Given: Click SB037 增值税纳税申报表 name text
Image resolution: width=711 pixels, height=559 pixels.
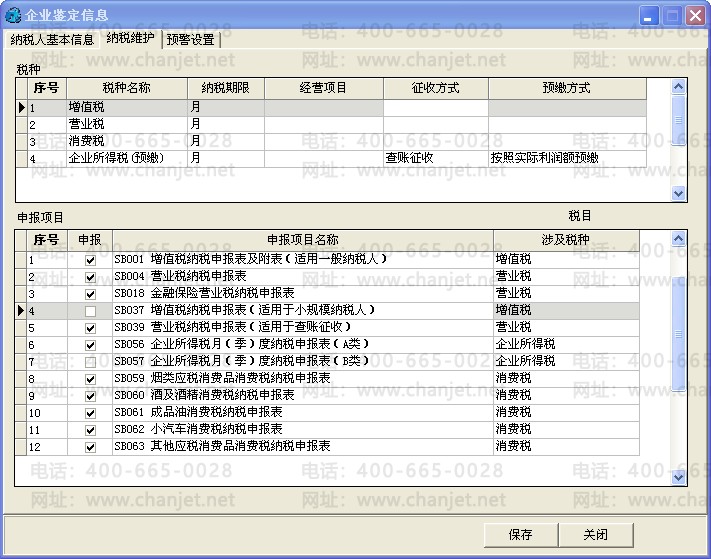Looking at the screenshot, I should (x=245, y=310).
